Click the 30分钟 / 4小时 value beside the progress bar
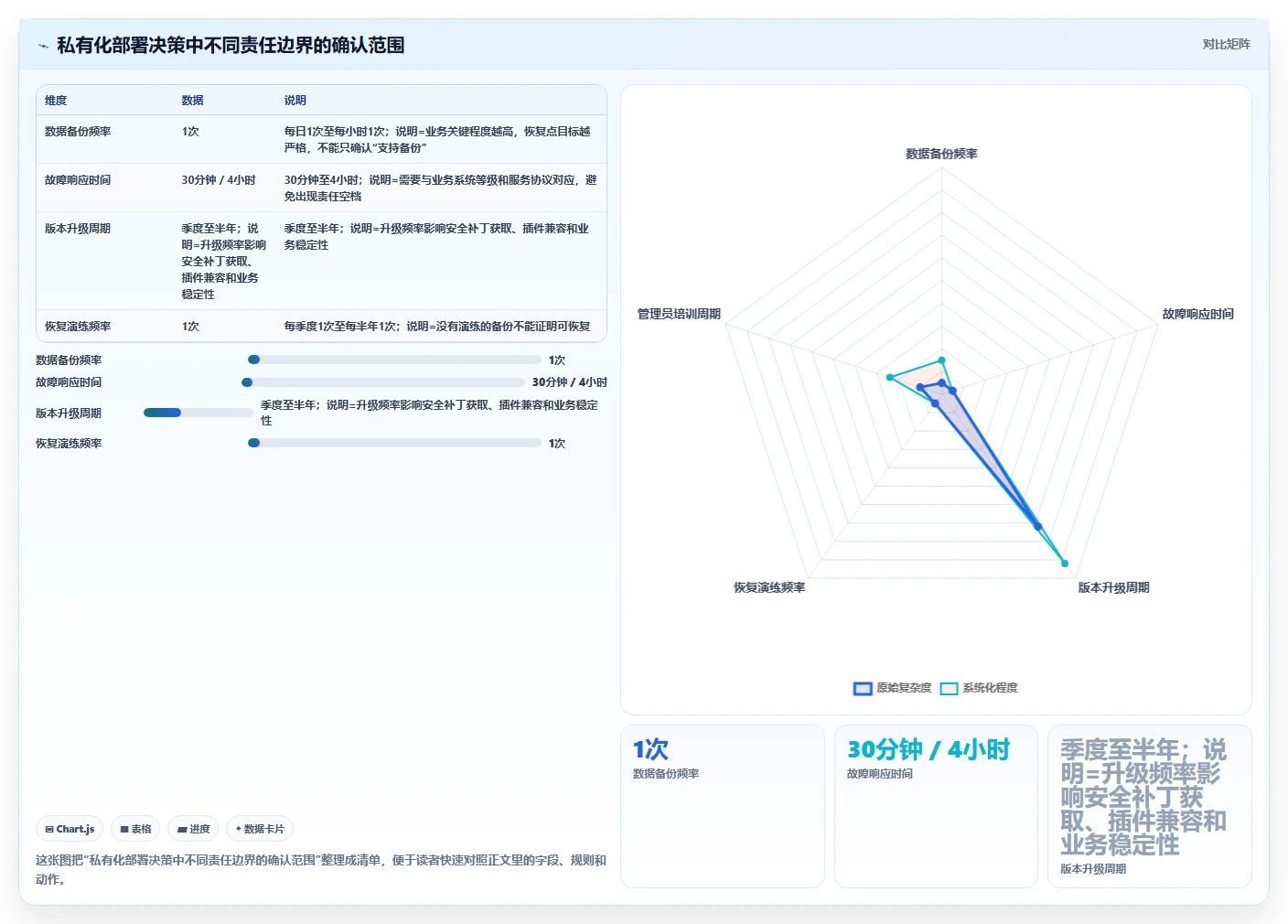Image resolution: width=1288 pixels, height=924 pixels. [x=570, y=382]
